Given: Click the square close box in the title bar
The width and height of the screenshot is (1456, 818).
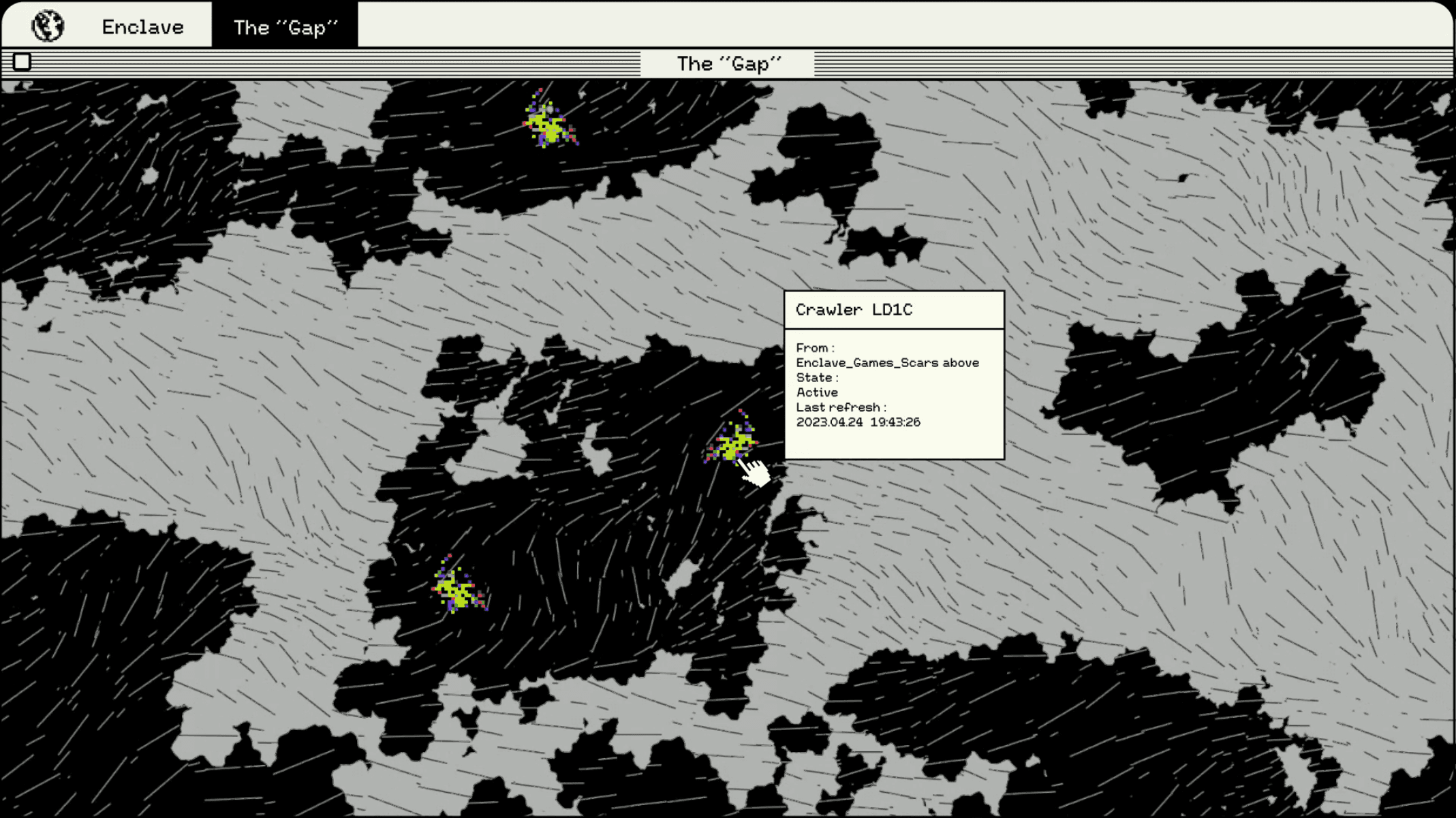Looking at the screenshot, I should (22, 62).
